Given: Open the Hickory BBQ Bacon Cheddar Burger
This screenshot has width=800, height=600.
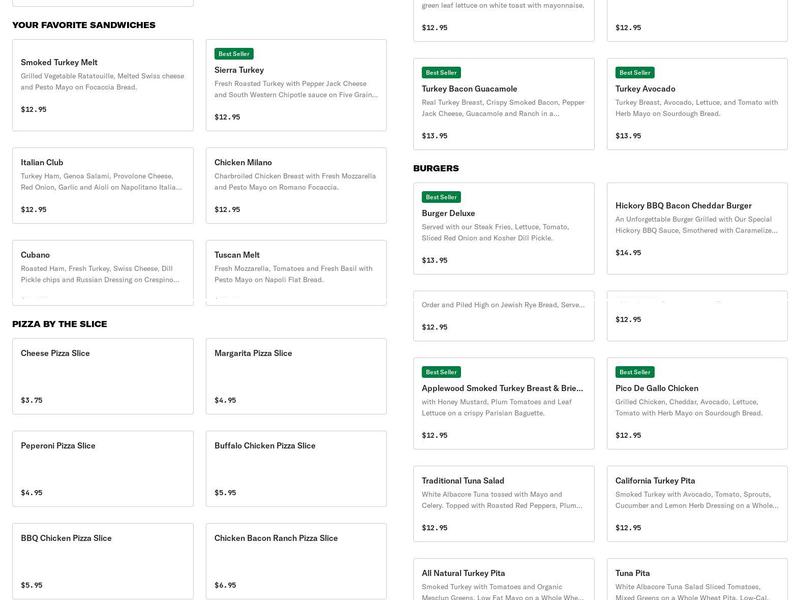Looking at the screenshot, I should click(x=697, y=228).
